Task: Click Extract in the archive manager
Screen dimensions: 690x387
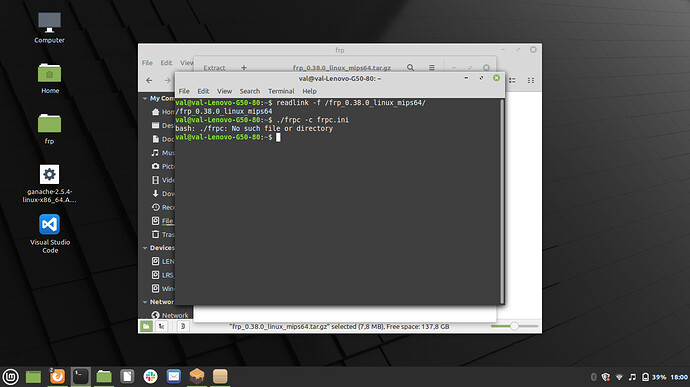Action: pyautogui.click(x=214, y=68)
